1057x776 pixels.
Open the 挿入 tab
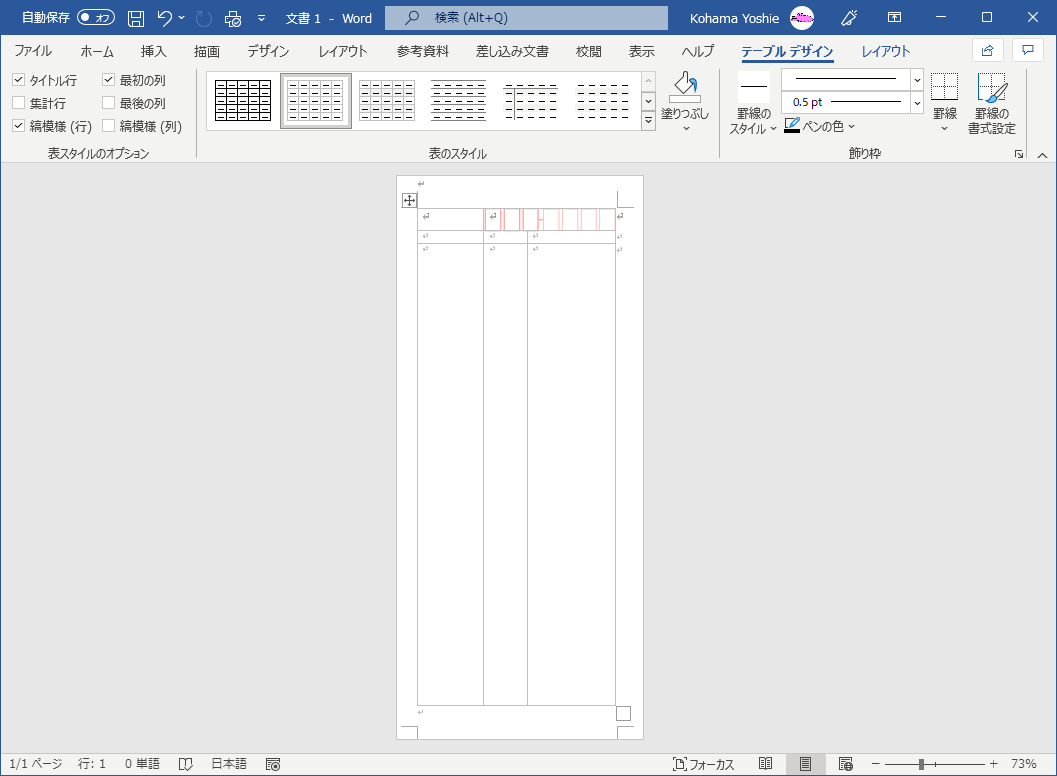pos(153,52)
